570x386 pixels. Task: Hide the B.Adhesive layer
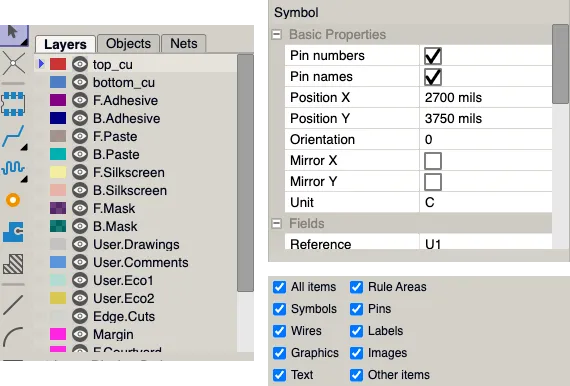coord(80,118)
